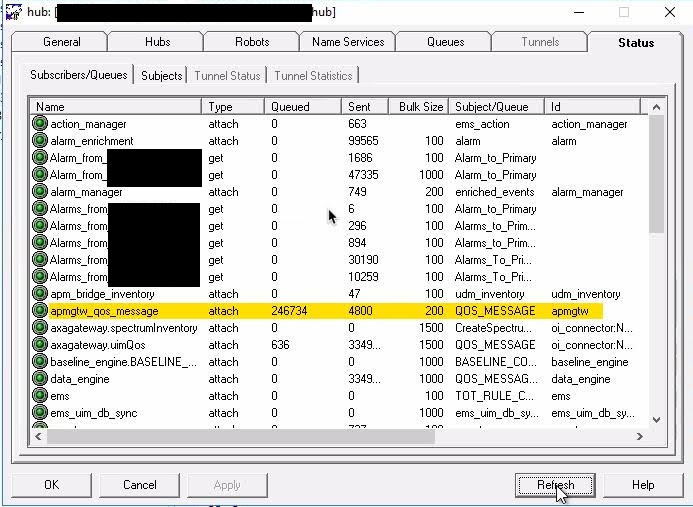Viewport: 693px width, 507px height.
Task: Sort by the Sent column header
Action: tap(365, 107)
